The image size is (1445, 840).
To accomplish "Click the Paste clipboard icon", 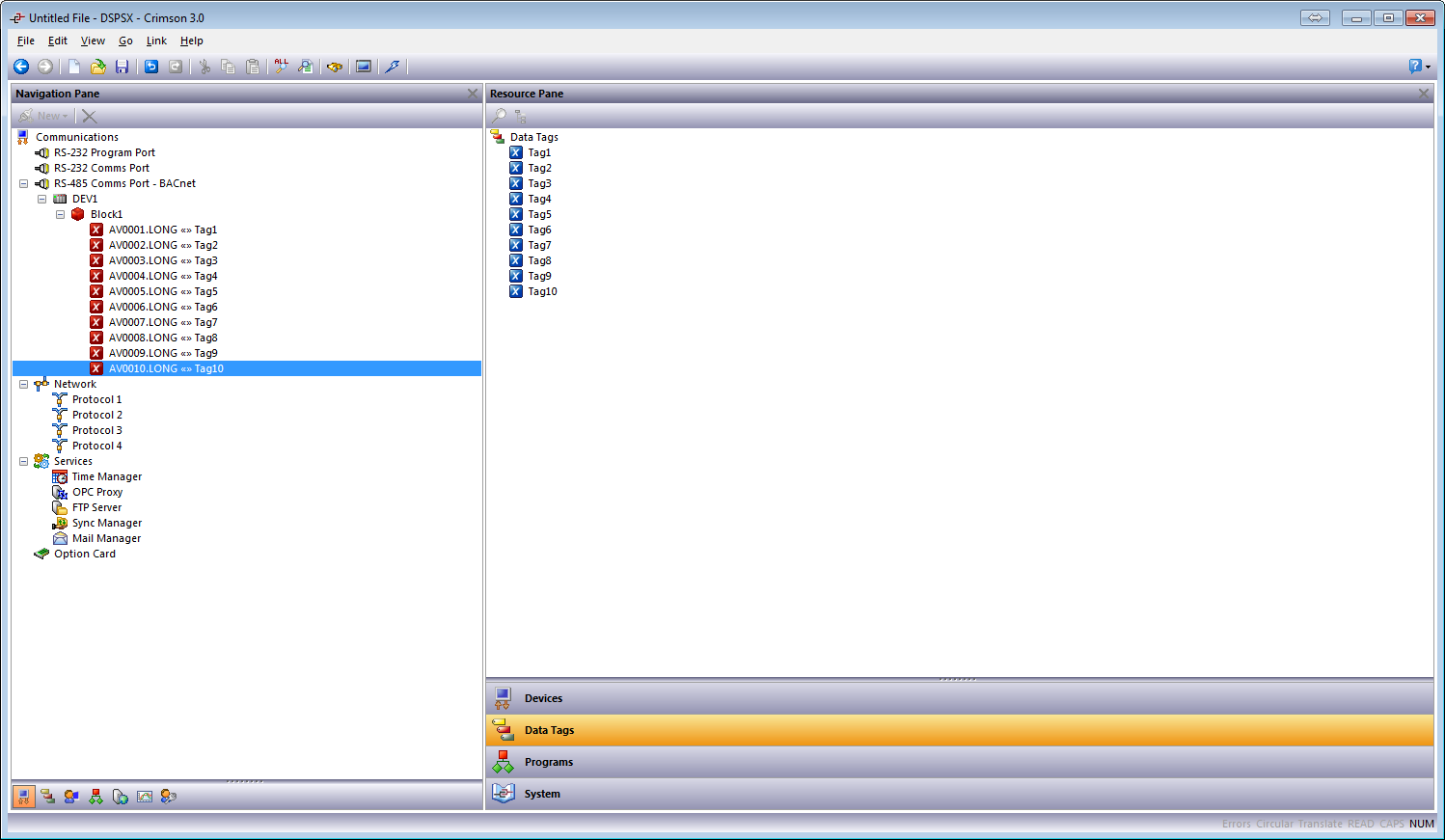I will (x=253, y=67).
